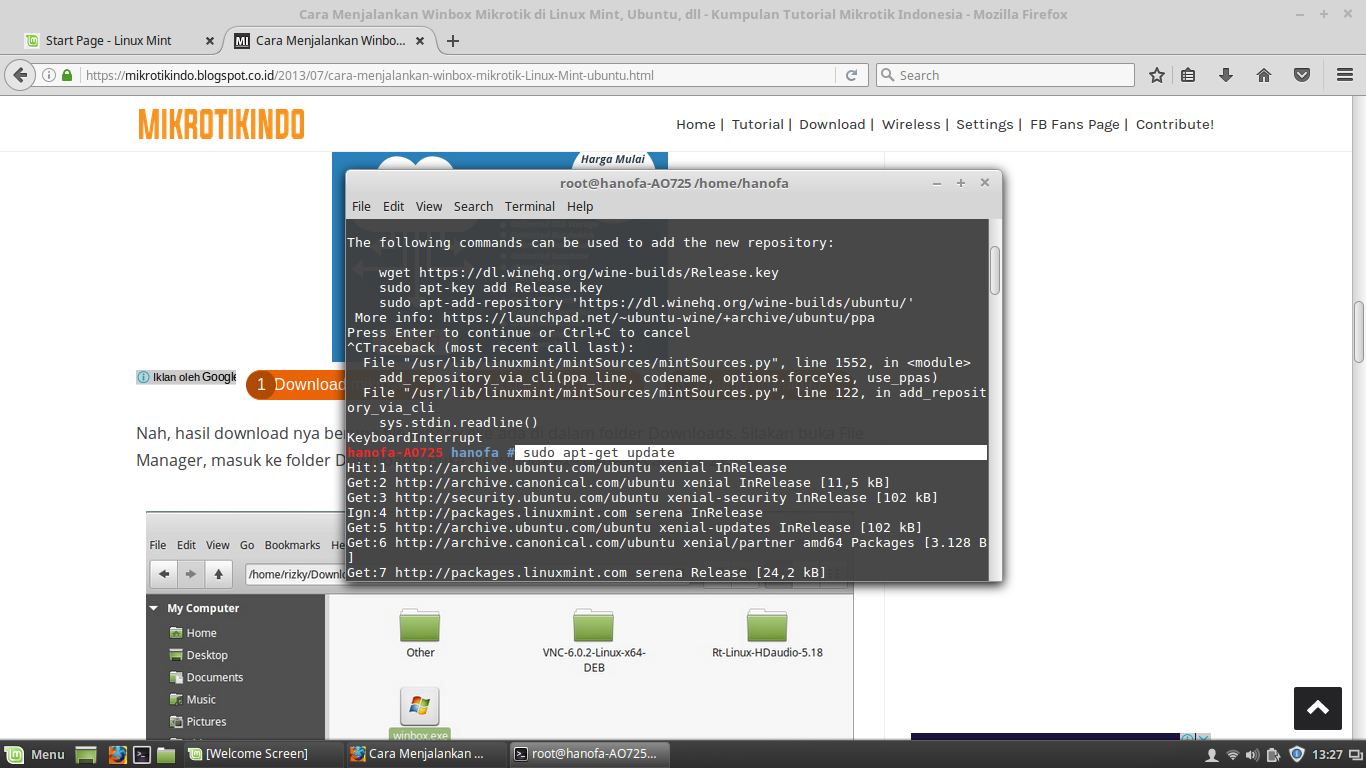Bookmark this page with the star icon
This screenshot has height=768, width=1366.
click(1157, 75)
